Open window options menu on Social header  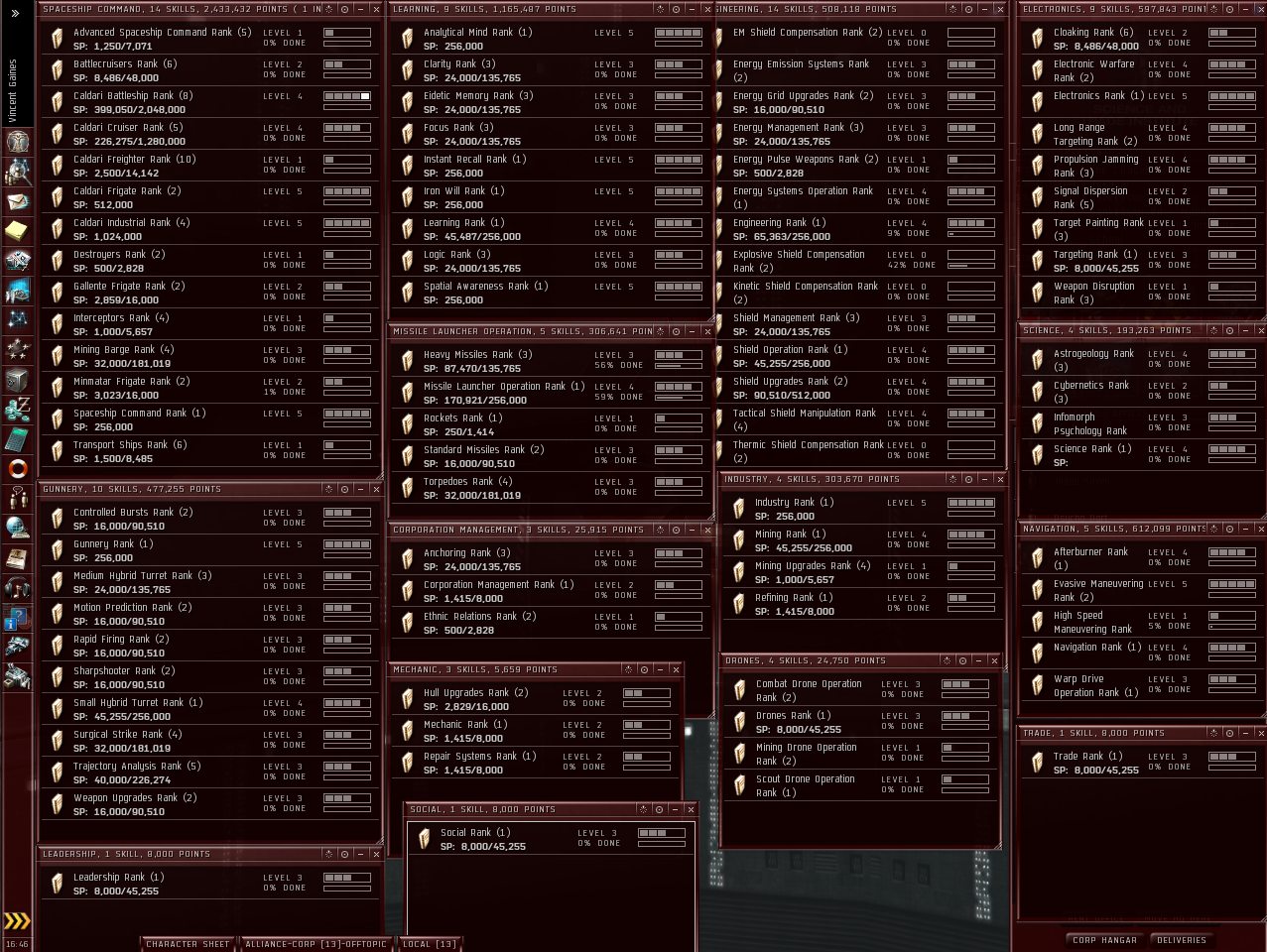click(643, 809)
